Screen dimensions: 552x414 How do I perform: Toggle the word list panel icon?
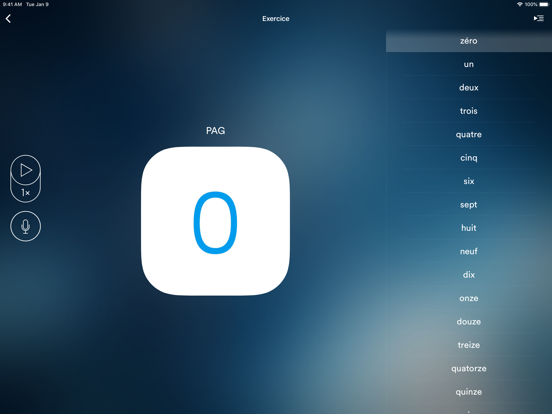click(538, 18)
